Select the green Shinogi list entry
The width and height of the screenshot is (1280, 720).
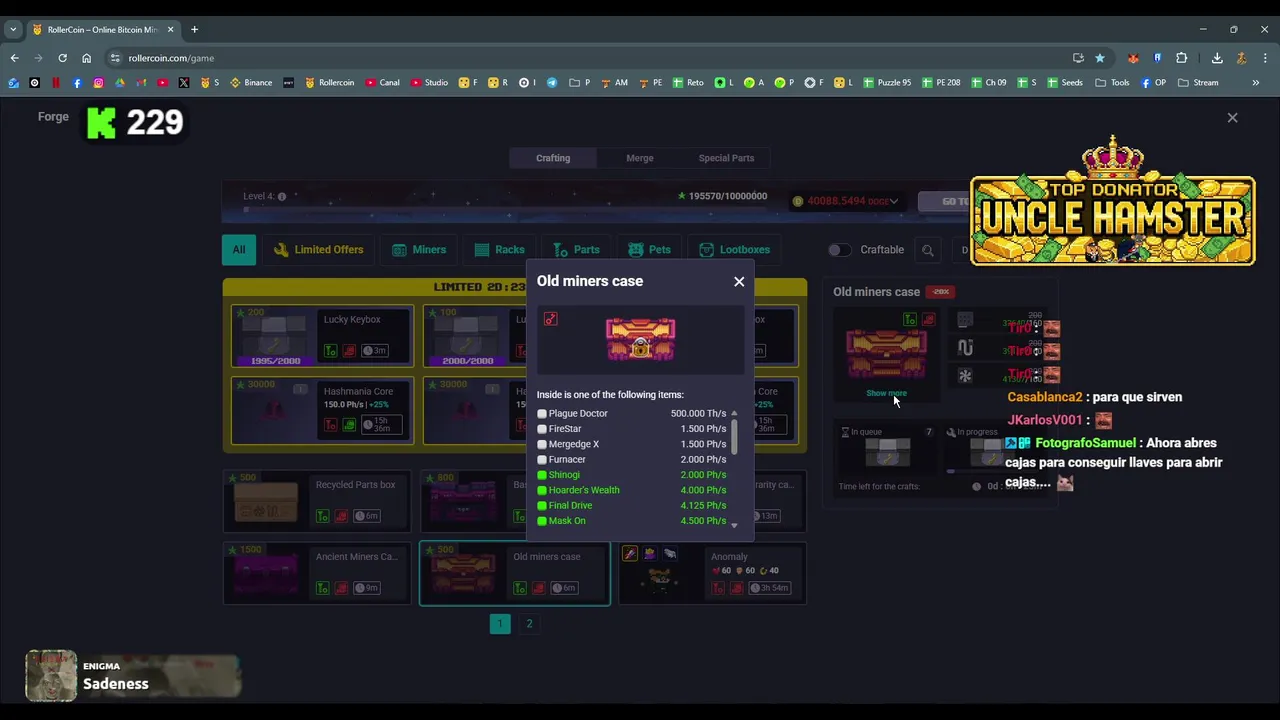point(632,475)
